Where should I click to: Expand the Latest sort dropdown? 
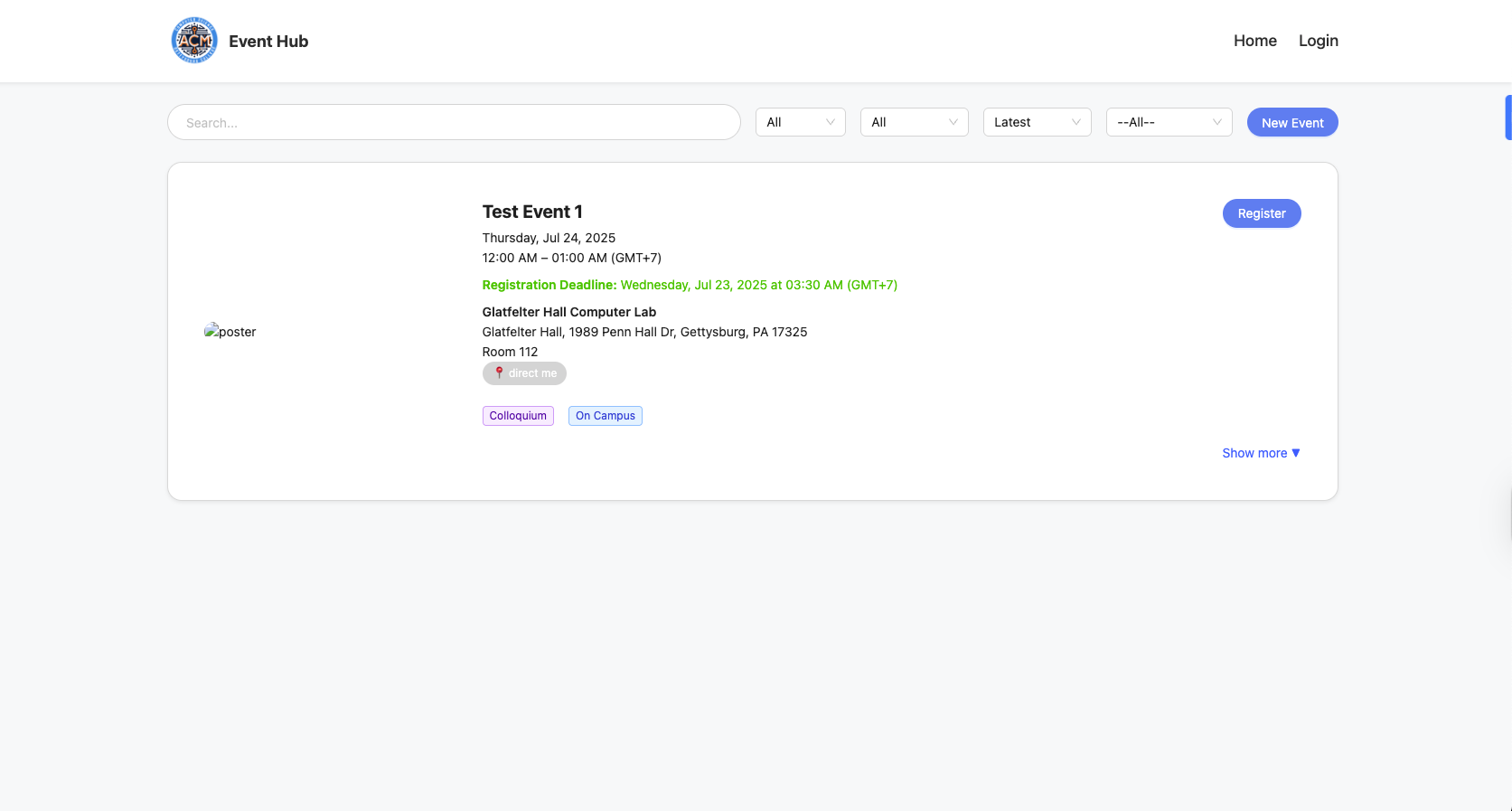(x=1038, y=122)
